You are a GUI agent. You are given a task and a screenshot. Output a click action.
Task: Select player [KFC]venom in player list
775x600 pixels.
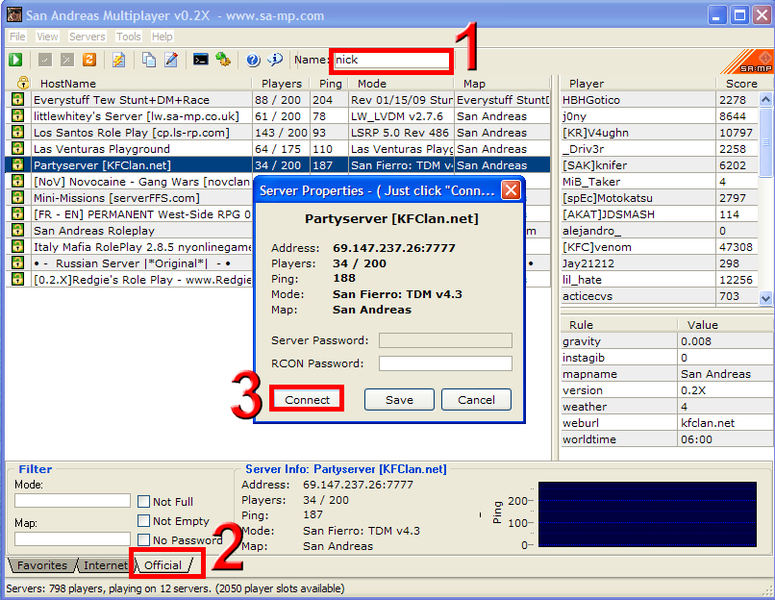[659, 247]
